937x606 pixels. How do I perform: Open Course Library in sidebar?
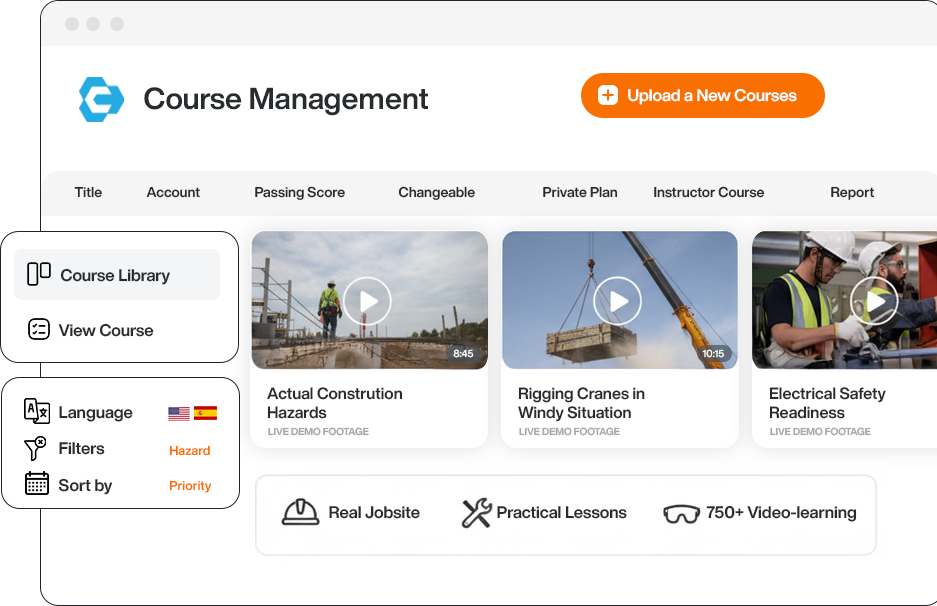[x=116, y=275]
